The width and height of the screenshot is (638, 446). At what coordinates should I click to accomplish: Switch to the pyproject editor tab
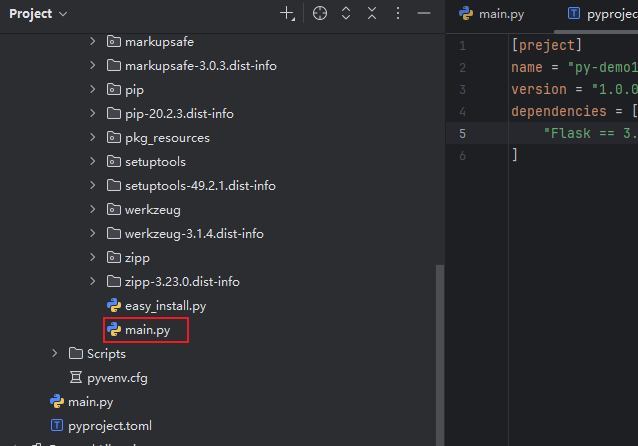tap(600, 14)
